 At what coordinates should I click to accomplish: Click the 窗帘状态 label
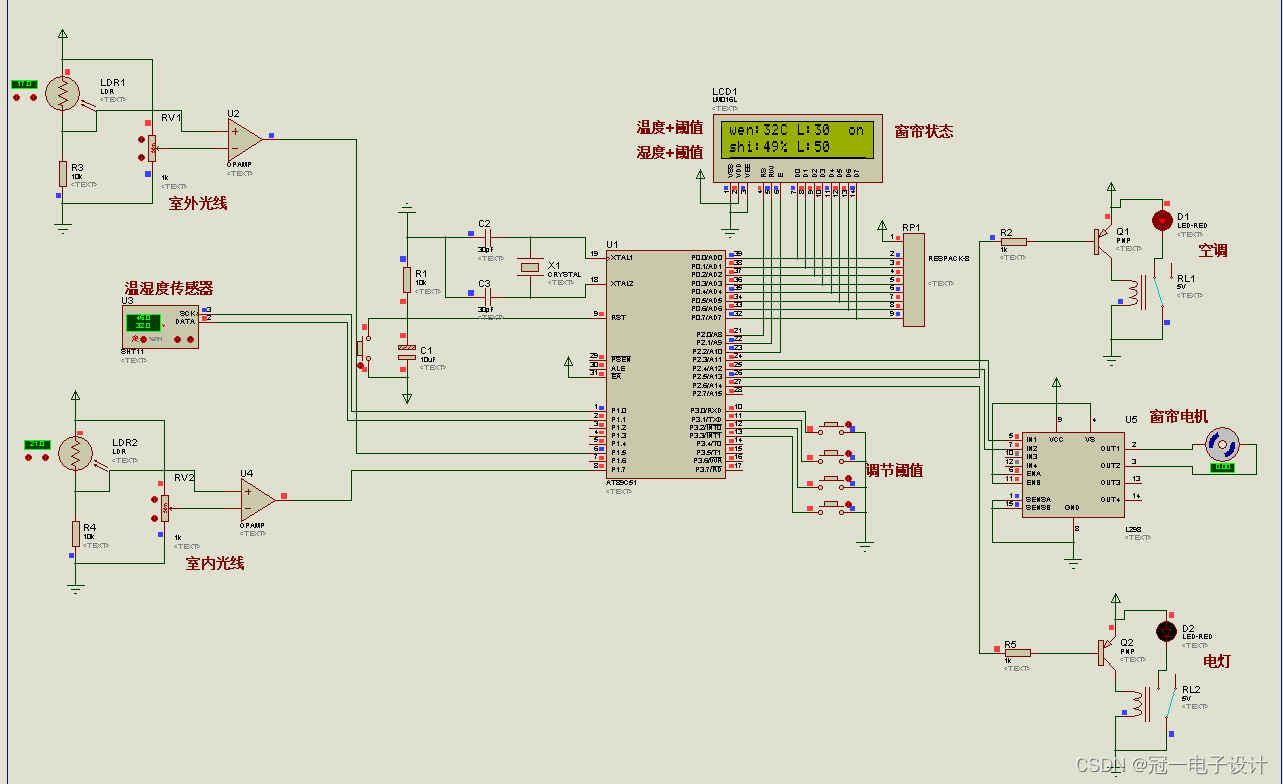(x=924, y=131)
